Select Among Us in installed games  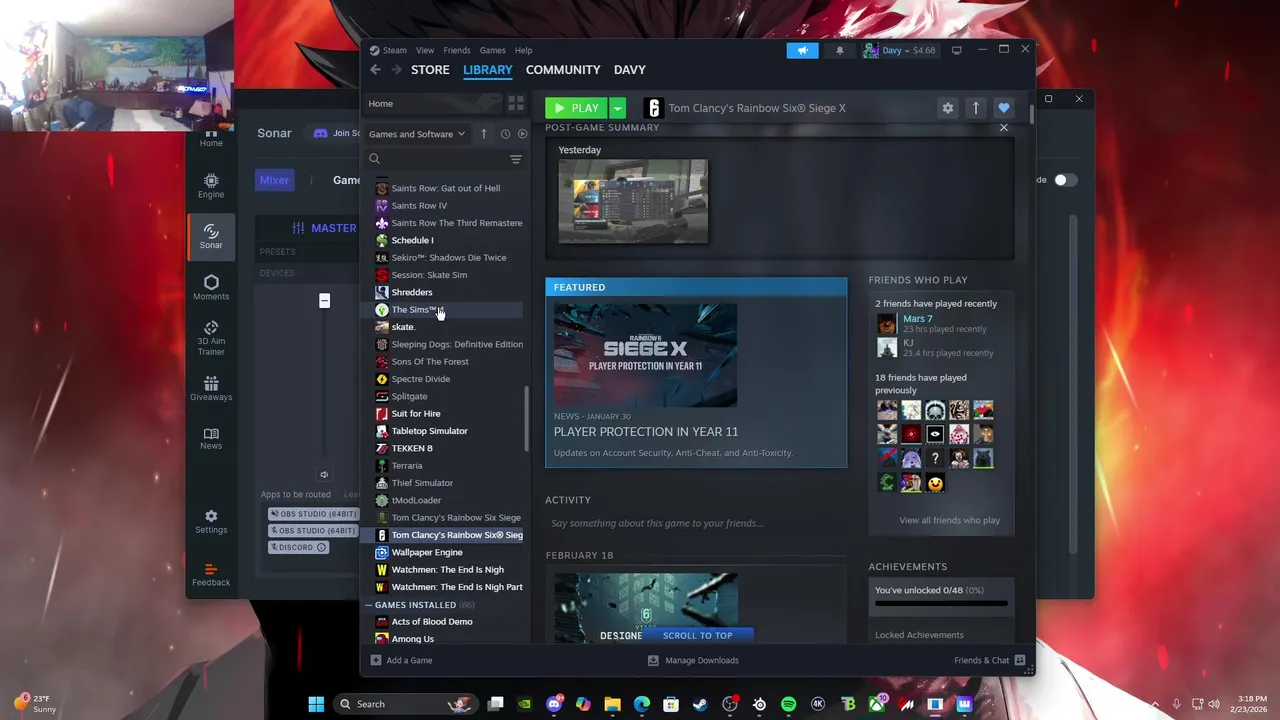coord(412,639)
